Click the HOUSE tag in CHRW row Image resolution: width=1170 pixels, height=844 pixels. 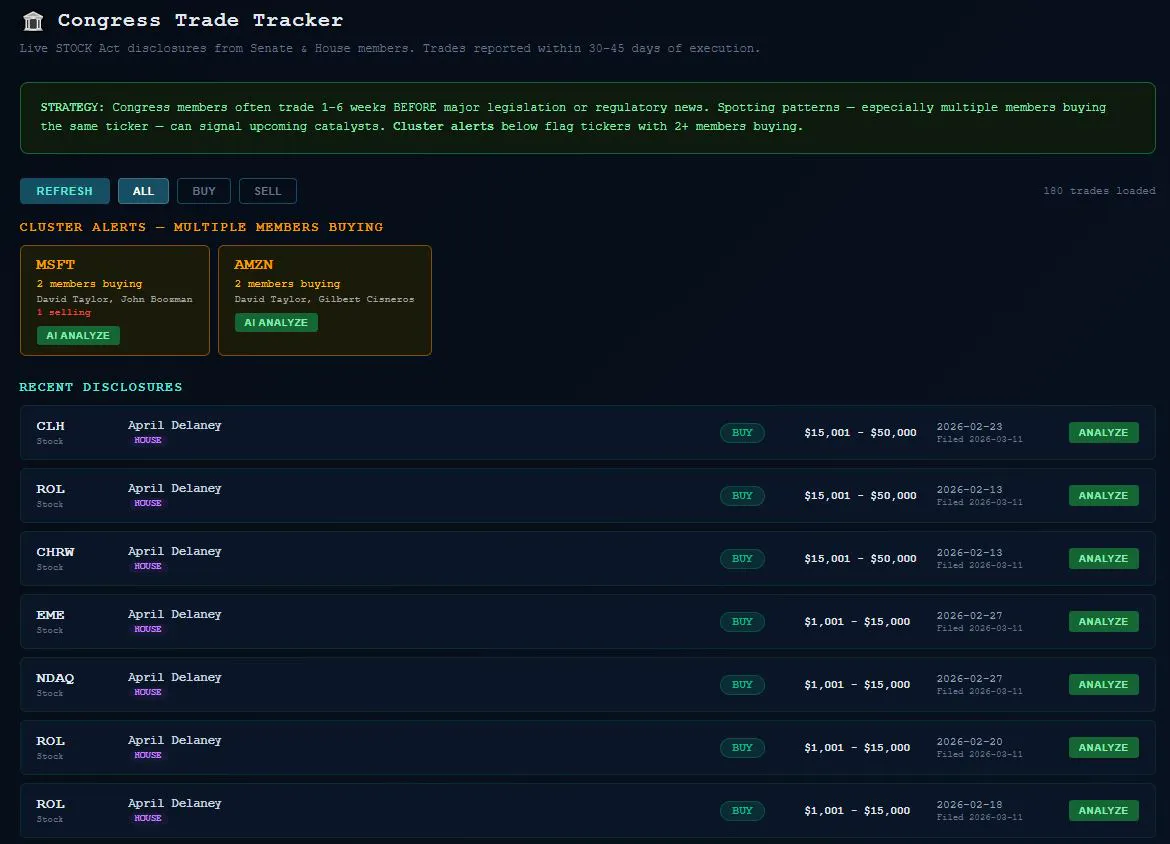(148, 566)
